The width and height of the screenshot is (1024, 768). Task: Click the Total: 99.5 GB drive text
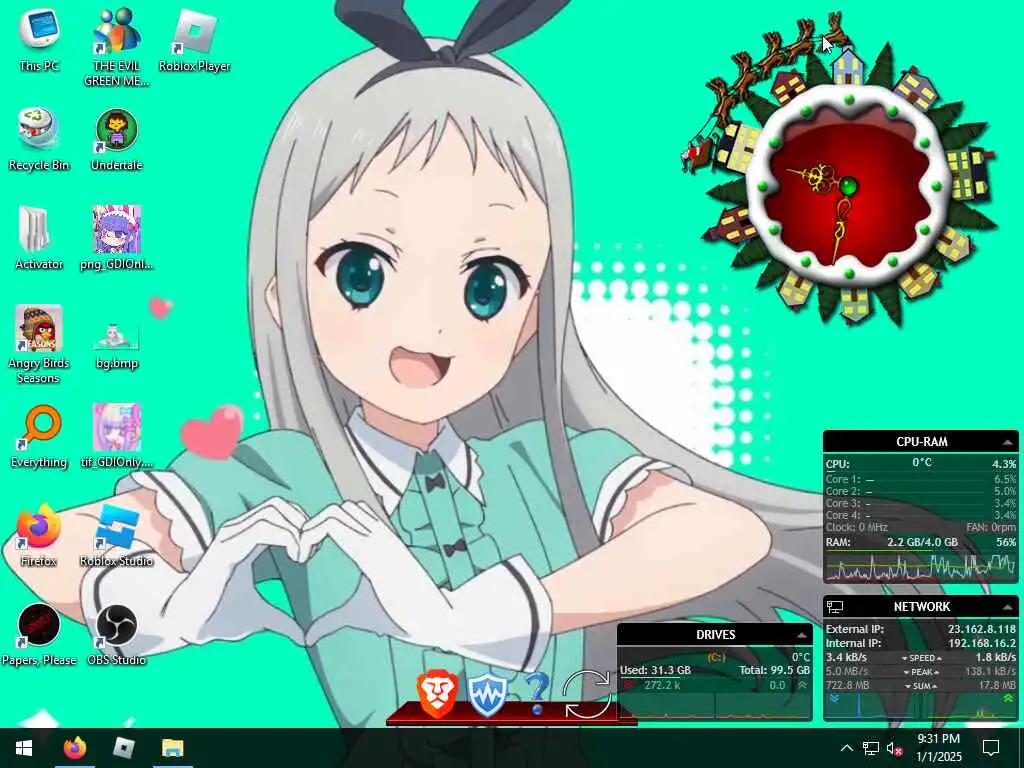click(775, 670)
